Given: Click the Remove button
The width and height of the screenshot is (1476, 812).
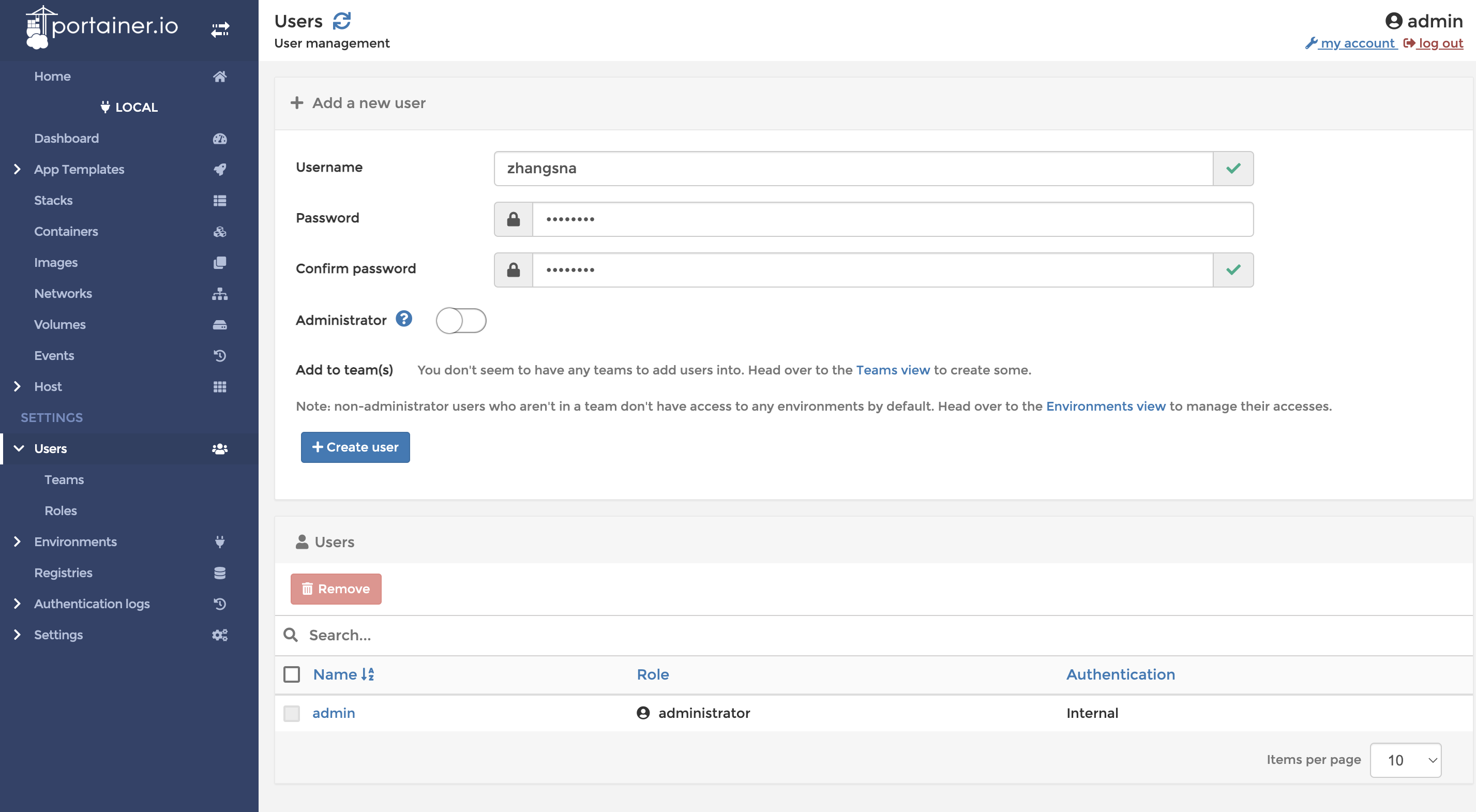Looking at the screenshot, I should [x=336, y=589].
